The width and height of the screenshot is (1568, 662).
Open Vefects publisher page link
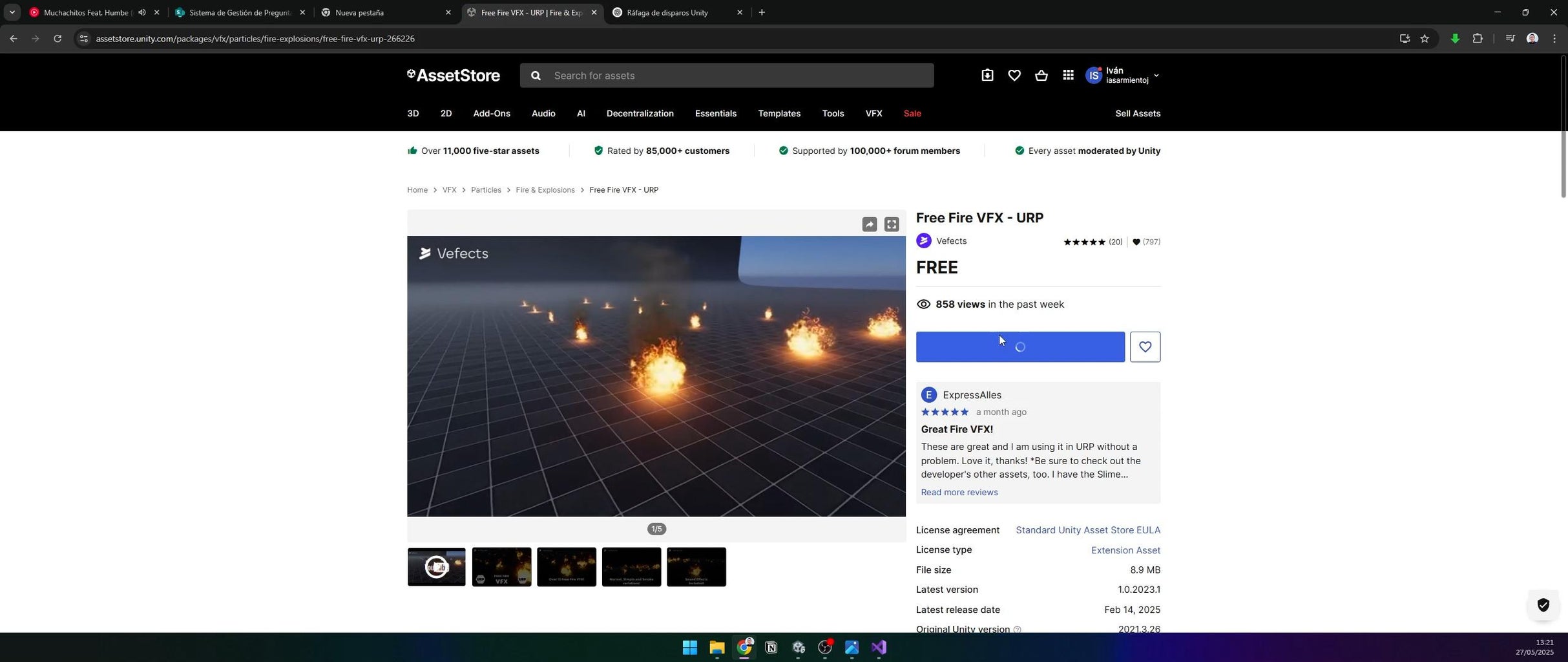(x=952, y=241)
